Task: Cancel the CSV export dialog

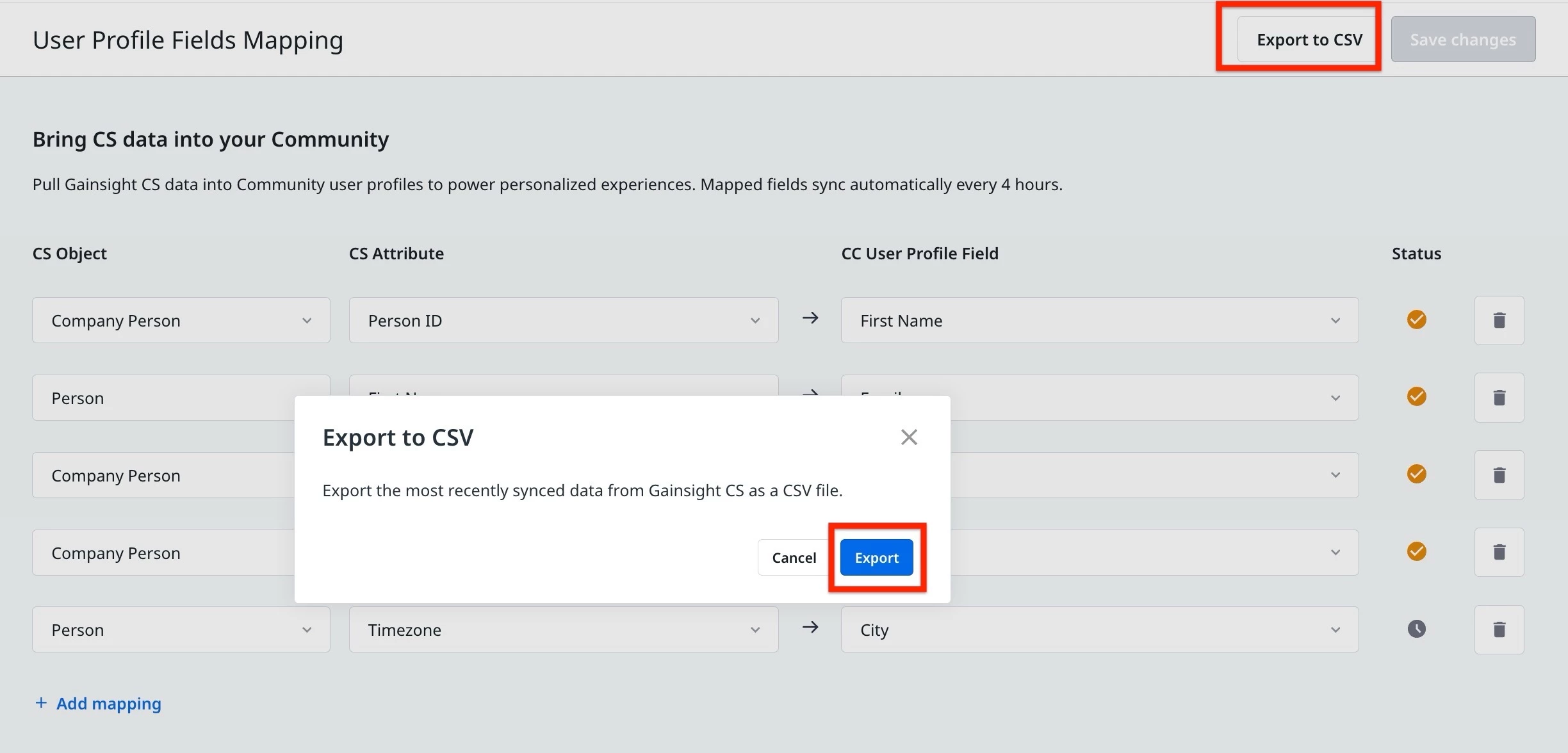Action: tap(794, 558)
